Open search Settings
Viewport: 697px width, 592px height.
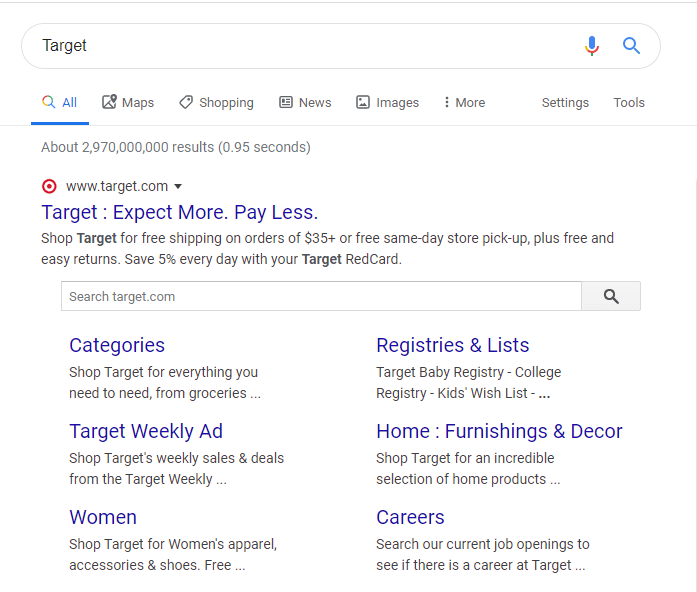tap(565, 103)
